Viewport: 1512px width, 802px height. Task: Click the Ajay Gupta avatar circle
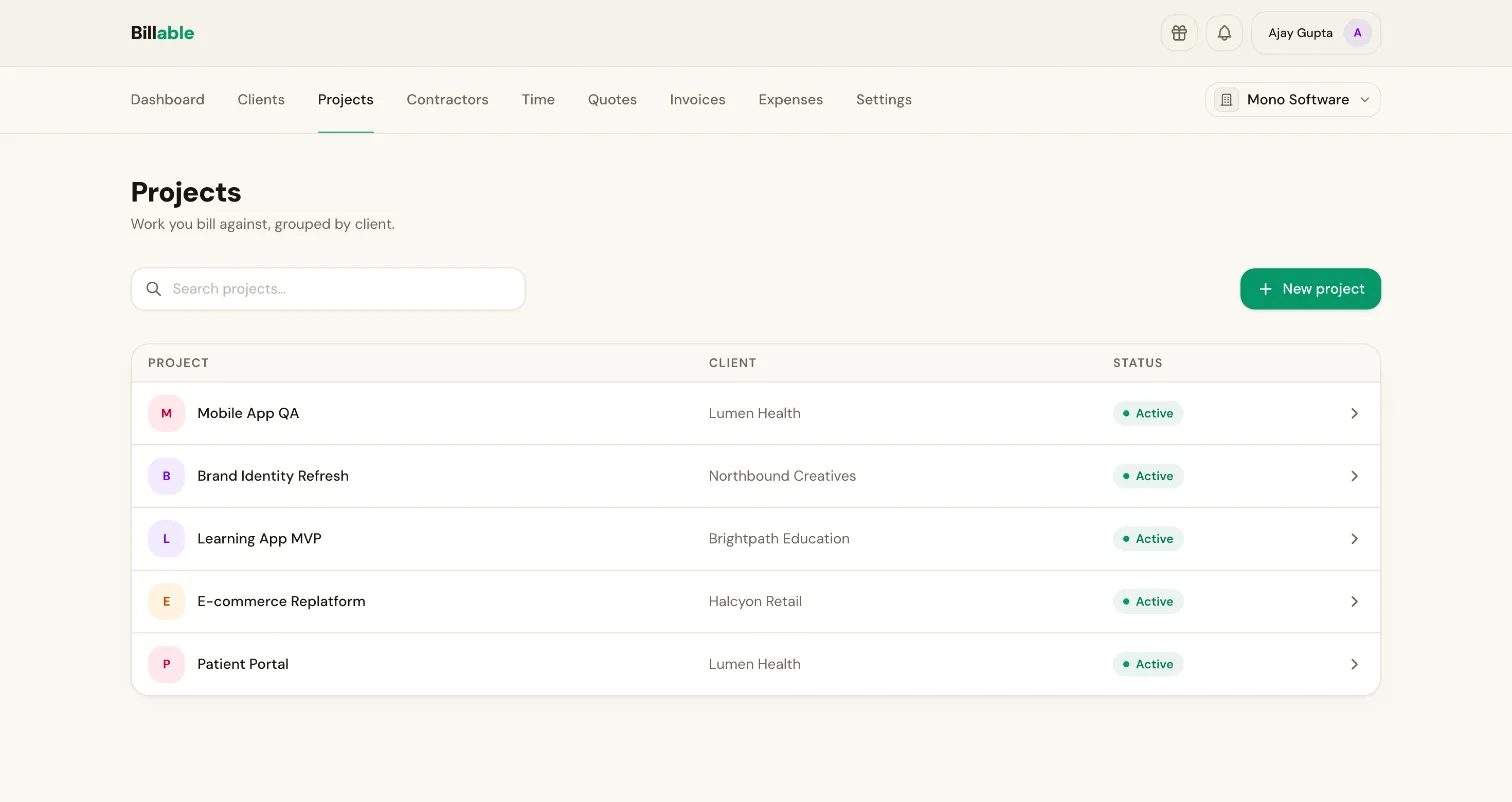coord(1357,33)
